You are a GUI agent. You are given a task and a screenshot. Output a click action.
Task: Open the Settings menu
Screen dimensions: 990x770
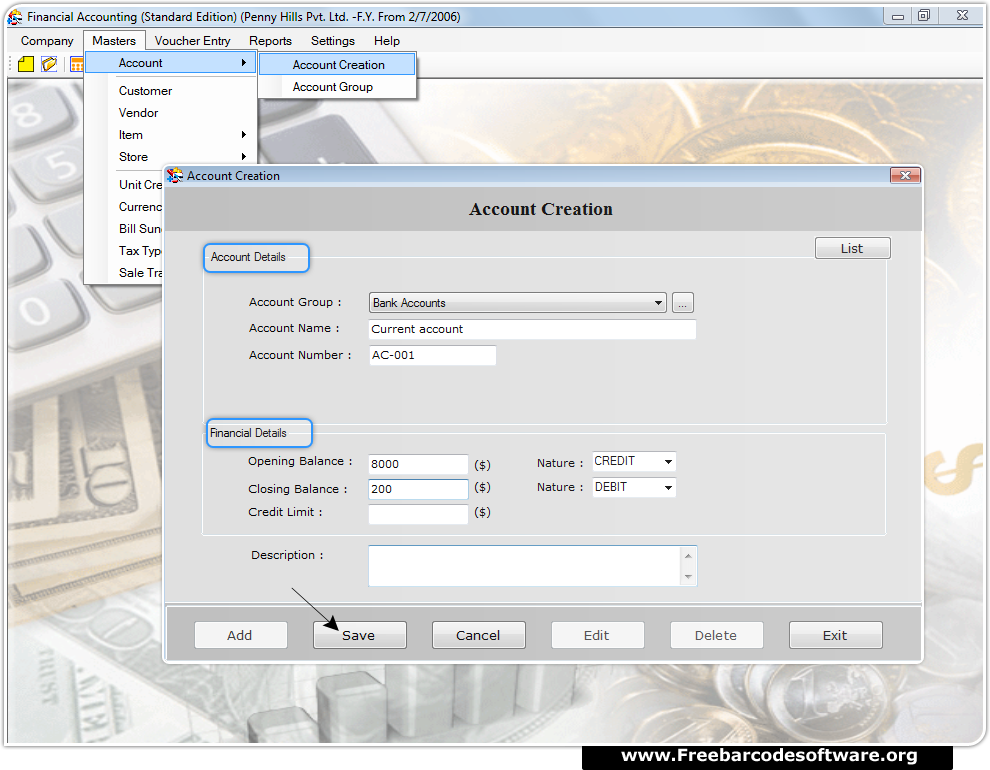(333, 41)
